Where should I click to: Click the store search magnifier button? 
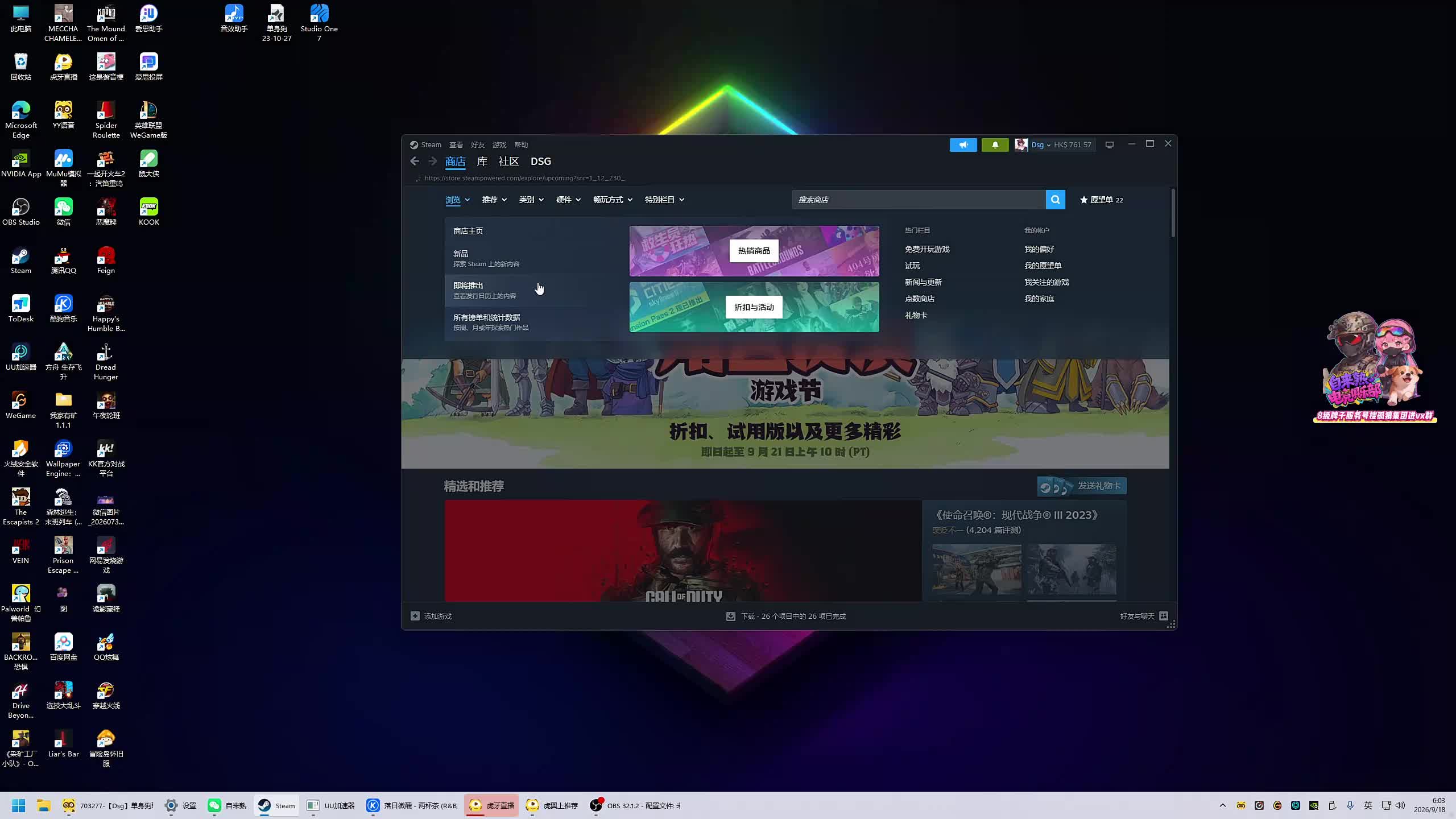(x=1056, y=200)
